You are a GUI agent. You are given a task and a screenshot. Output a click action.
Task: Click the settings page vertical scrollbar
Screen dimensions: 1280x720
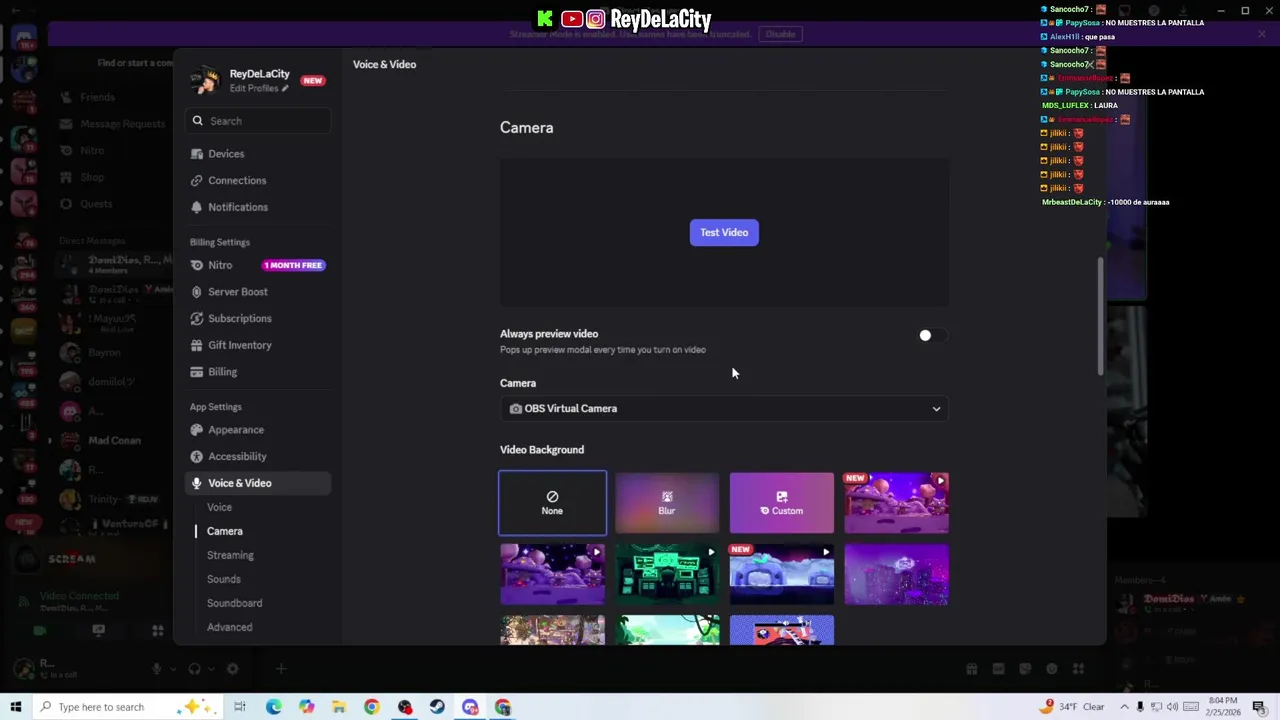(x=1102, y=316)
